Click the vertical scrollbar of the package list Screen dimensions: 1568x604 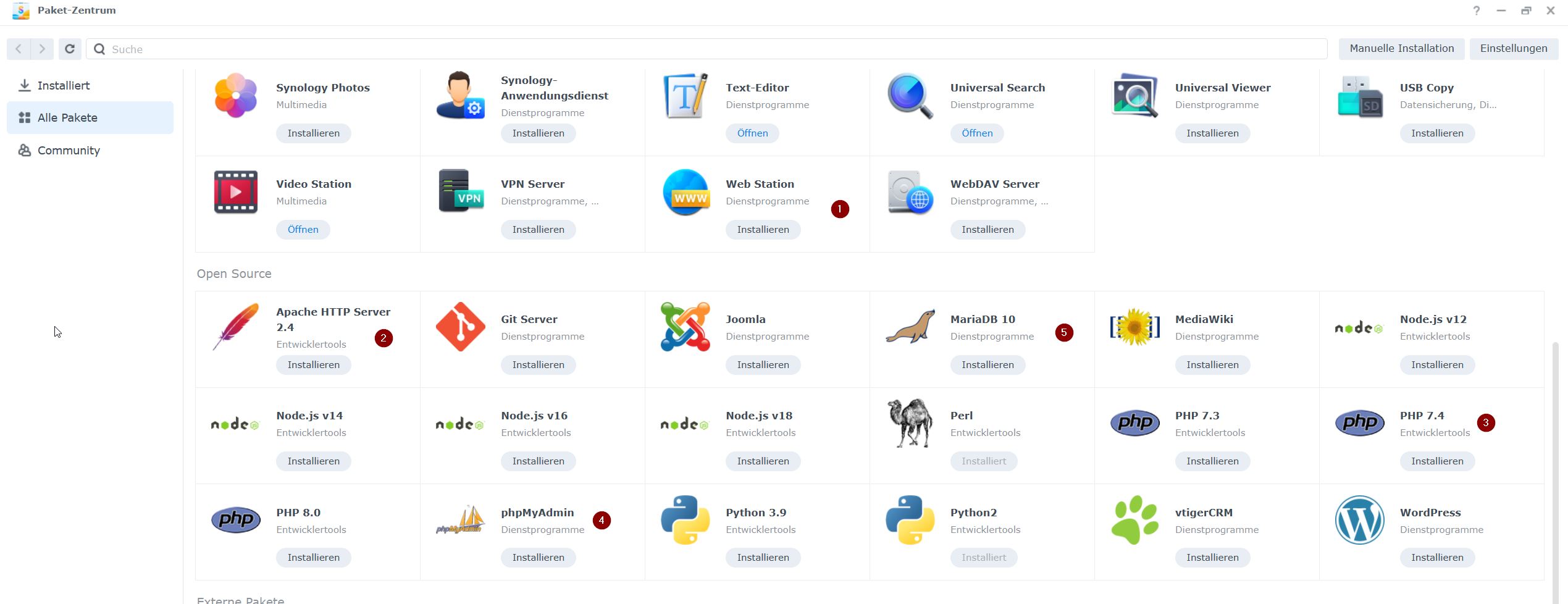[1555, 472]
